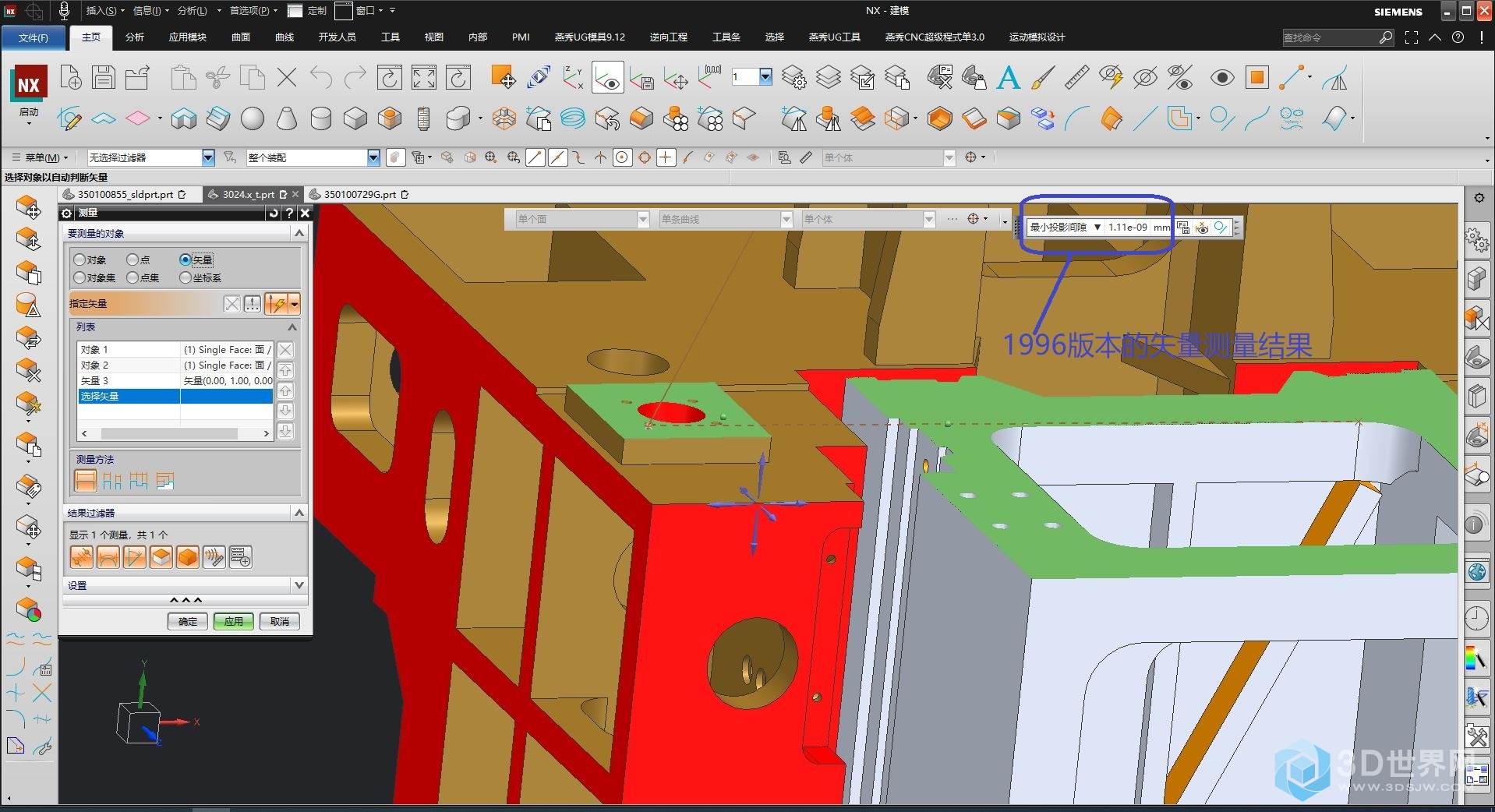The width and height of the screenshot is (1495, 812).
Task: Click the 取消 button
Action: click(x=280, y=622)
